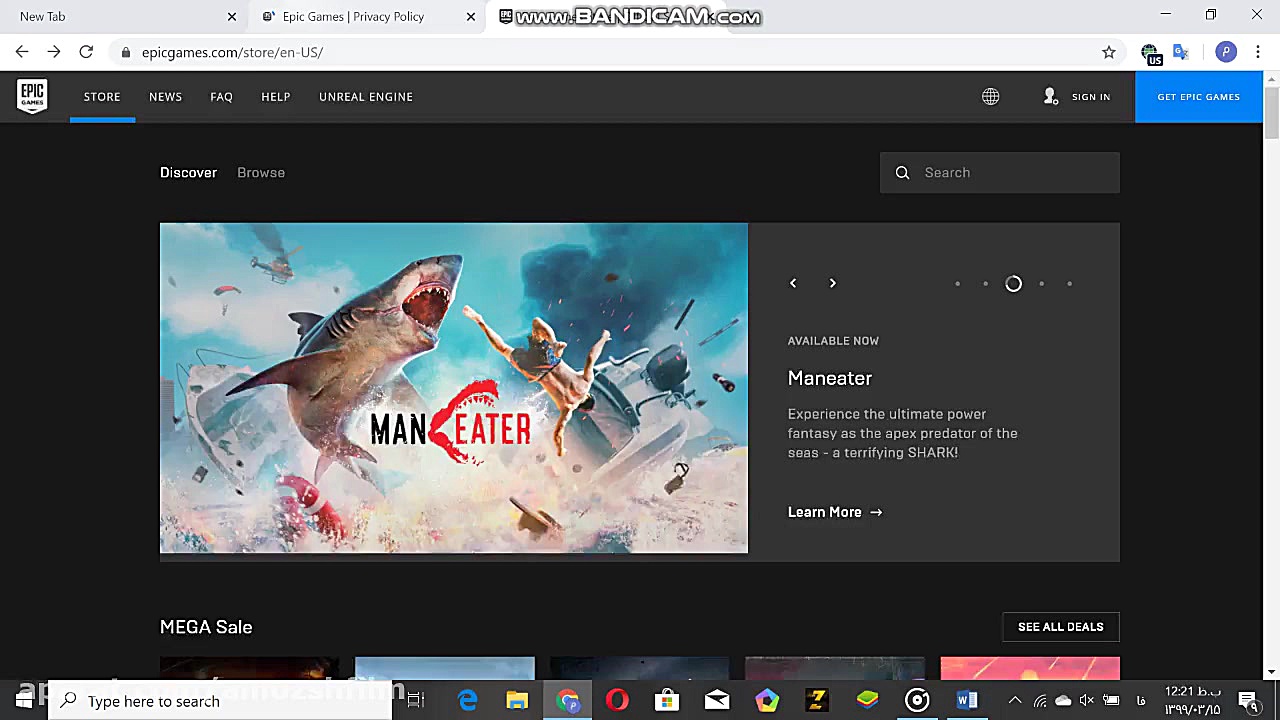Click the Maneater banner image
1280x720 pixels.
click(x=454, y=388)
